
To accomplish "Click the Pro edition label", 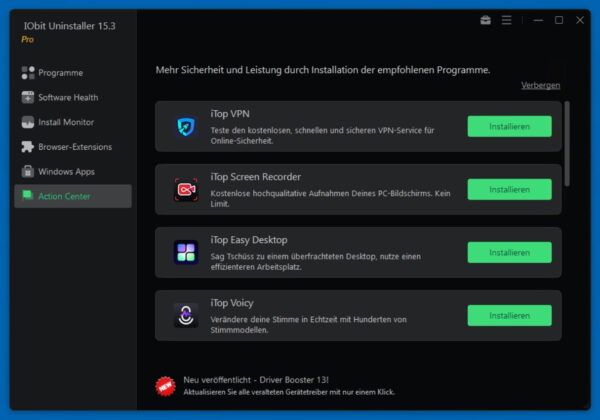I will [x=28, y=39].
